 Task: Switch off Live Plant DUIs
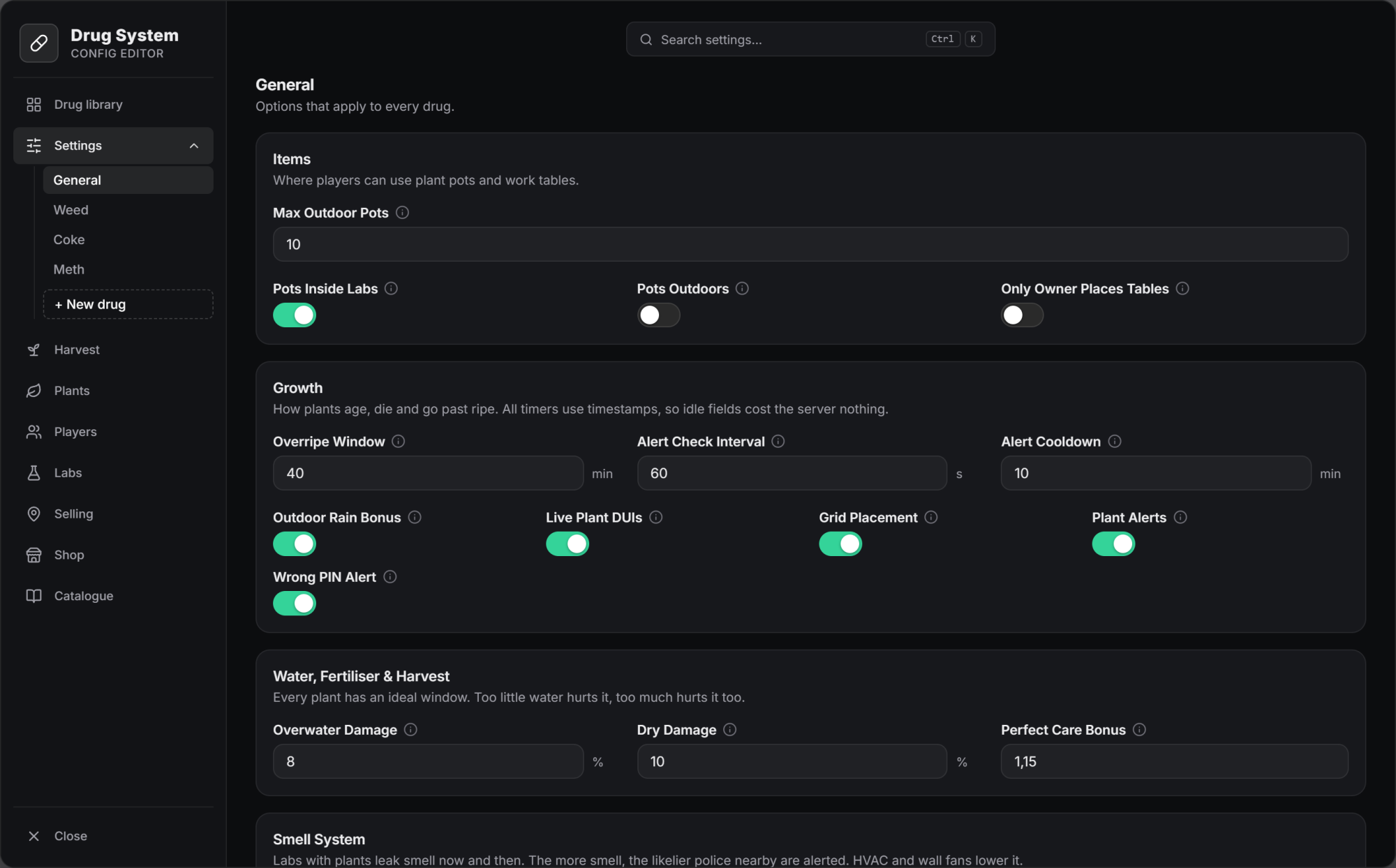click(567, 544)
